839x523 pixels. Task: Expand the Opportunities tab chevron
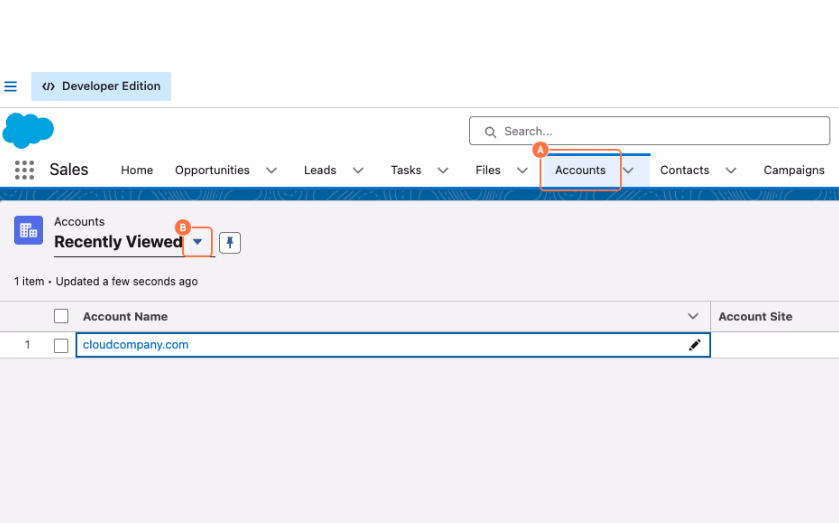(272, 170)
